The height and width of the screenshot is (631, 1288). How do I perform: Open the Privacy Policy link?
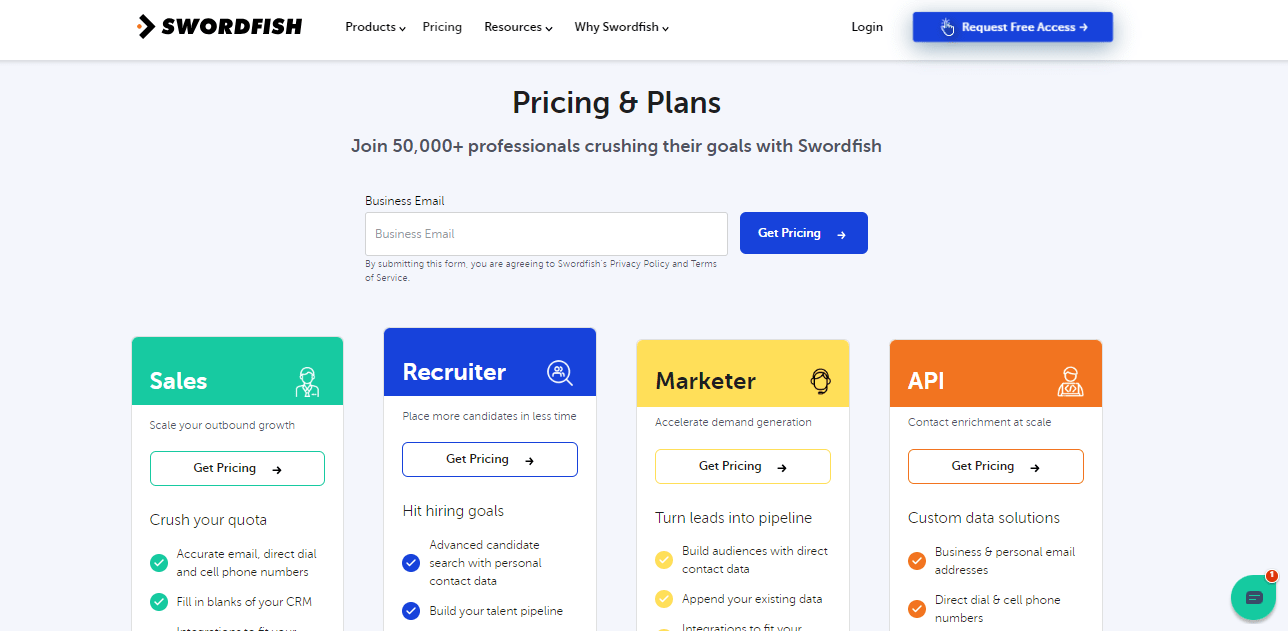tap(640, 263)
